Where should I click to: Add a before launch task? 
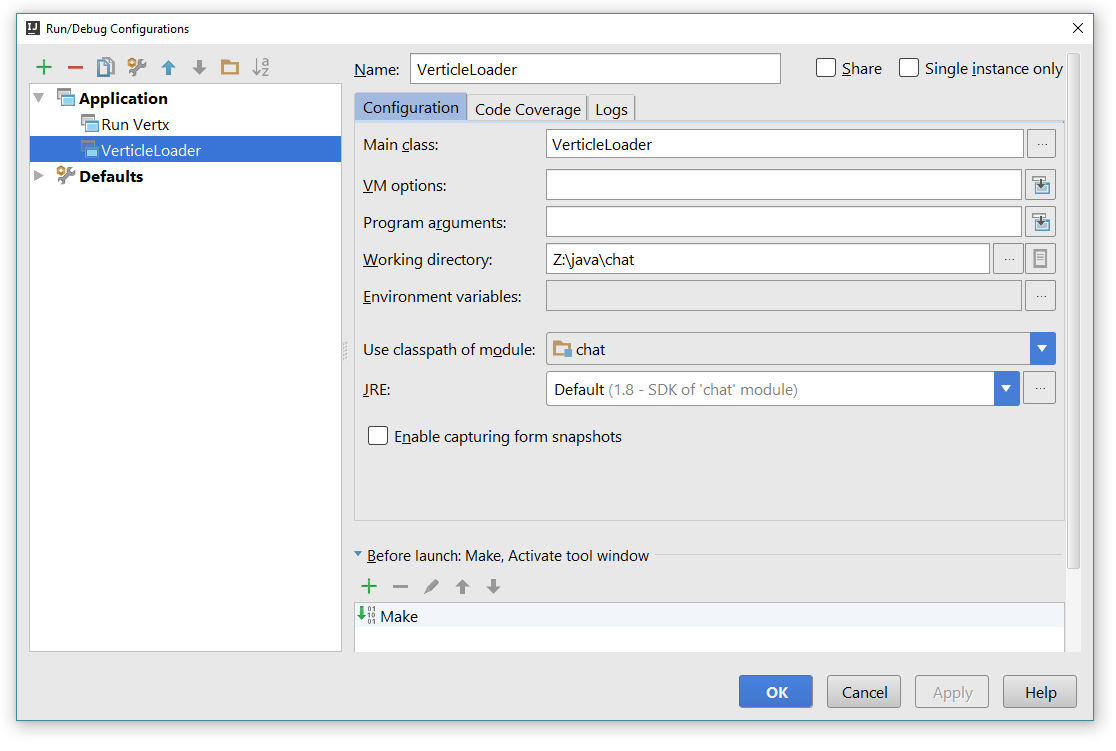(369, 587)
